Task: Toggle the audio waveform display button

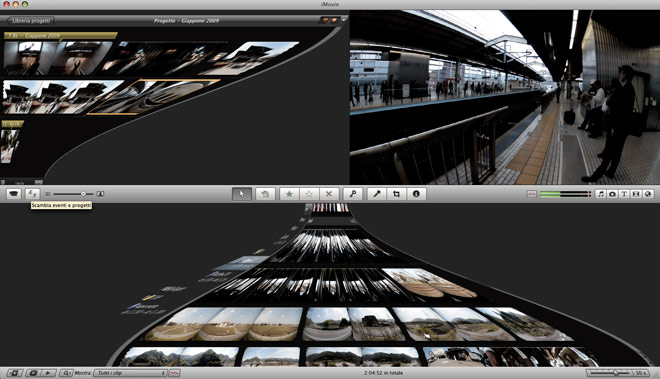Action: point(174,373)
